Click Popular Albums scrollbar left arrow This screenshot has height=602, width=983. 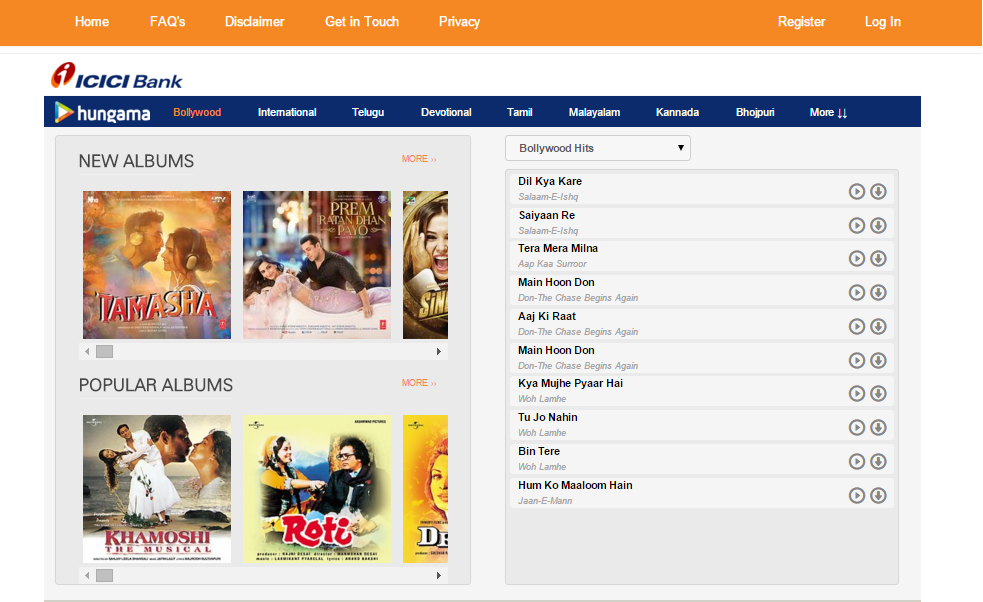pos(87,575)
